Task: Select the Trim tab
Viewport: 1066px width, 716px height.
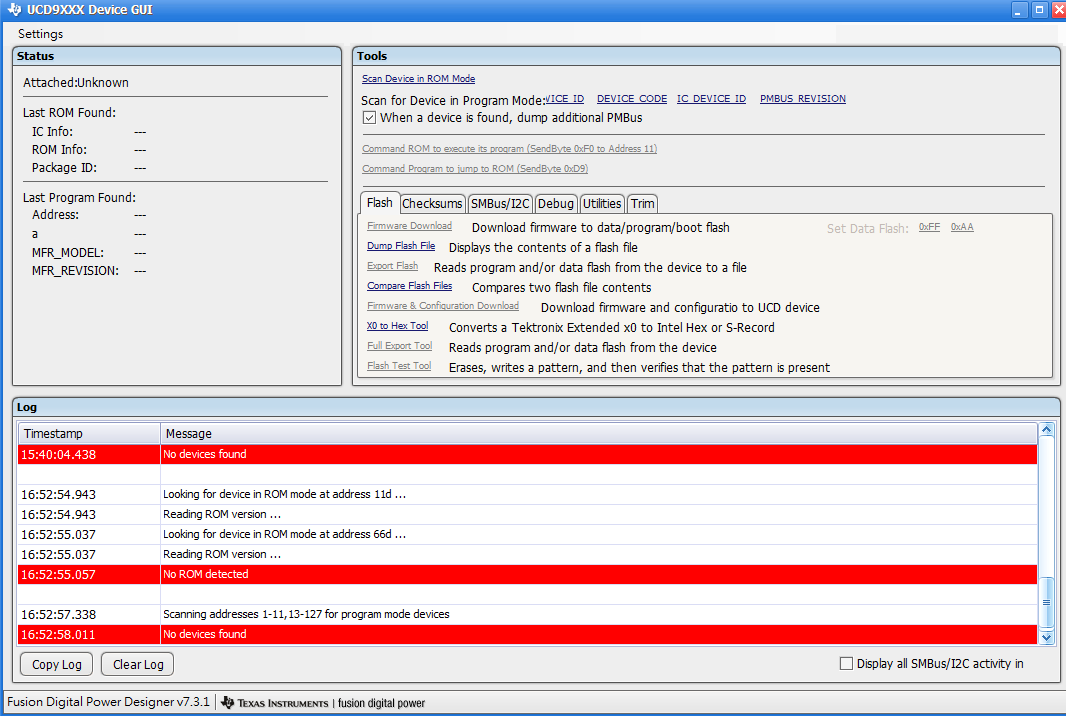Action: click(x=642, y=203)
